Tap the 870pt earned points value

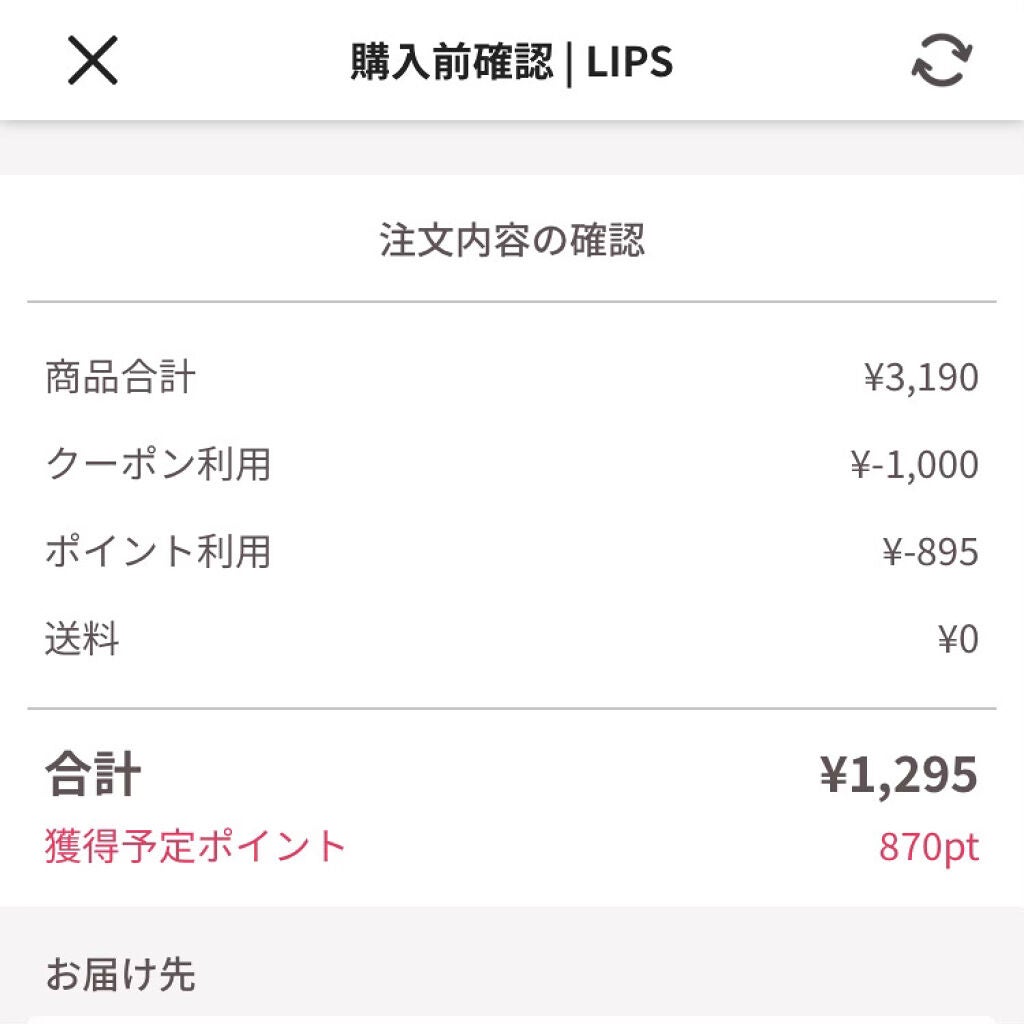929,847
